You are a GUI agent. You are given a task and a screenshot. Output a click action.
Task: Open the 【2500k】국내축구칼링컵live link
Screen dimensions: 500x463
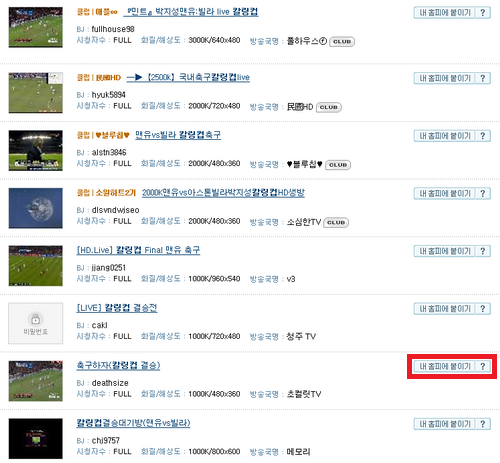coord(188,78)
